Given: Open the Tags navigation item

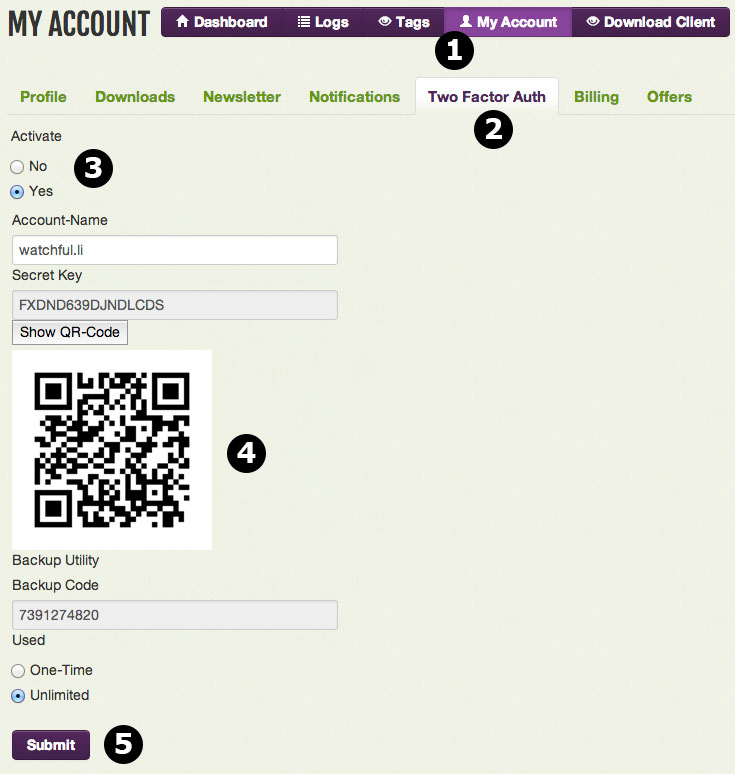Looking at the screenshot, I should pos(404,22).
